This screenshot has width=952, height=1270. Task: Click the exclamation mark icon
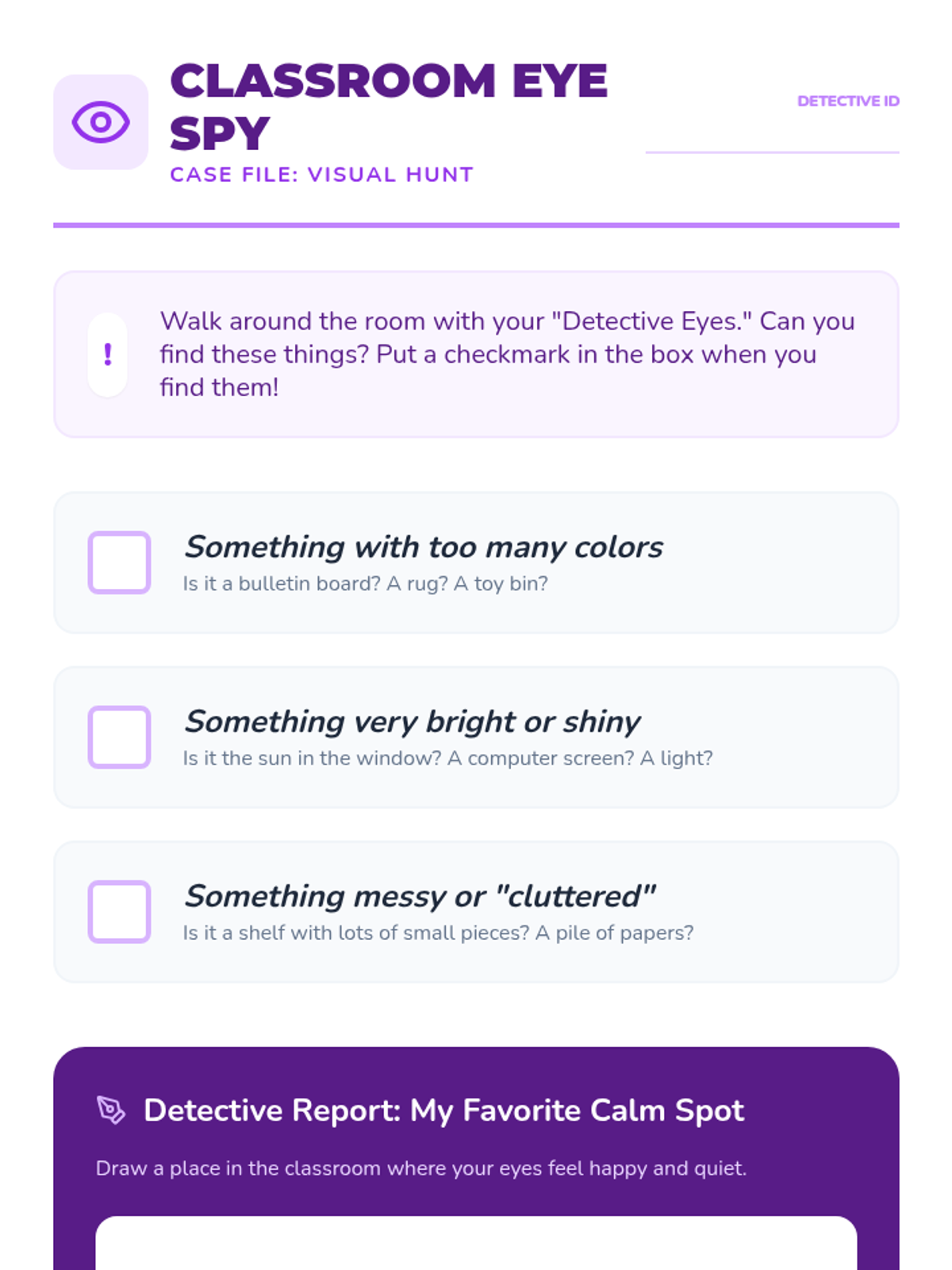(108, 354)
